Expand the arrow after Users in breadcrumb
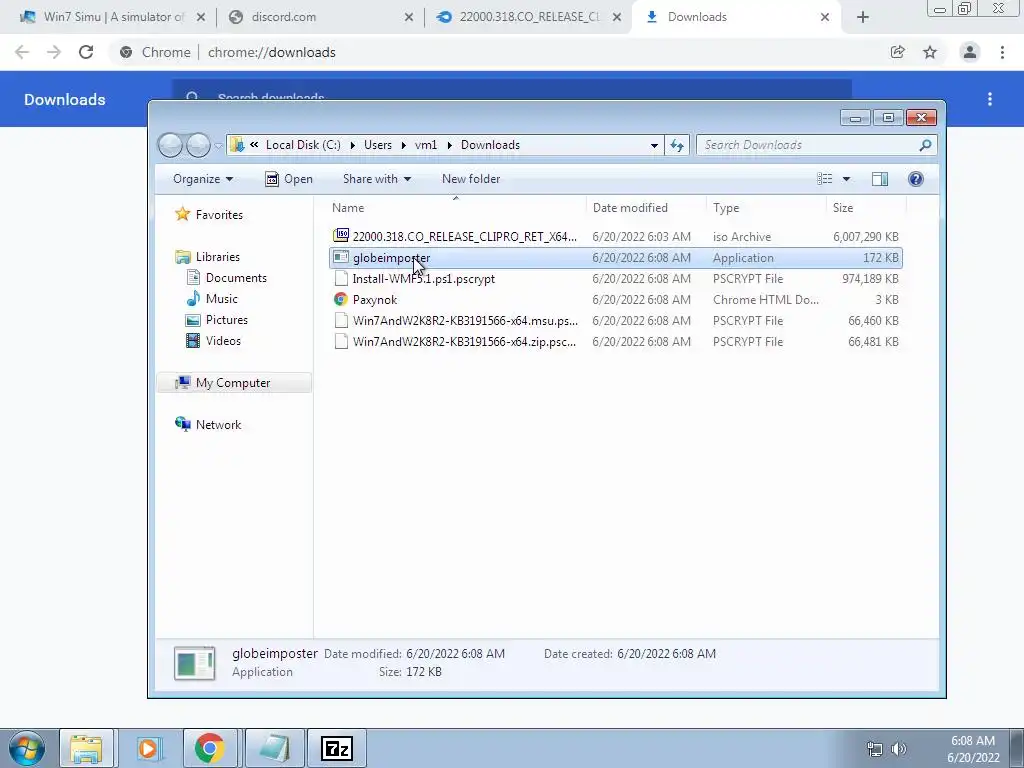Viewport: 1024px width, 768px height. click(404, 146)
